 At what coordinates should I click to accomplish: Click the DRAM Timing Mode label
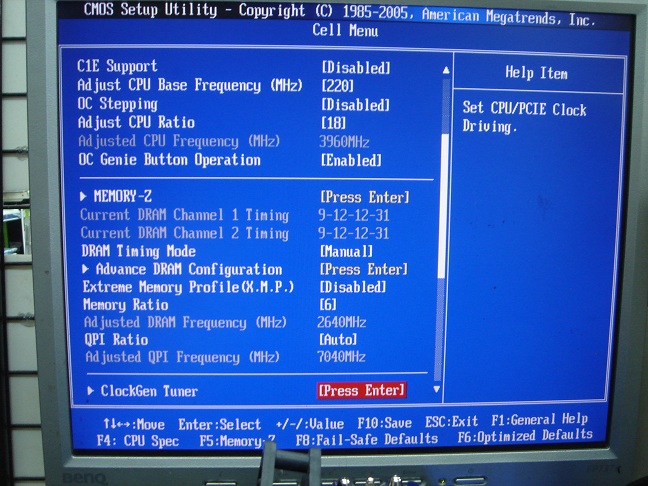click(138, 251)
